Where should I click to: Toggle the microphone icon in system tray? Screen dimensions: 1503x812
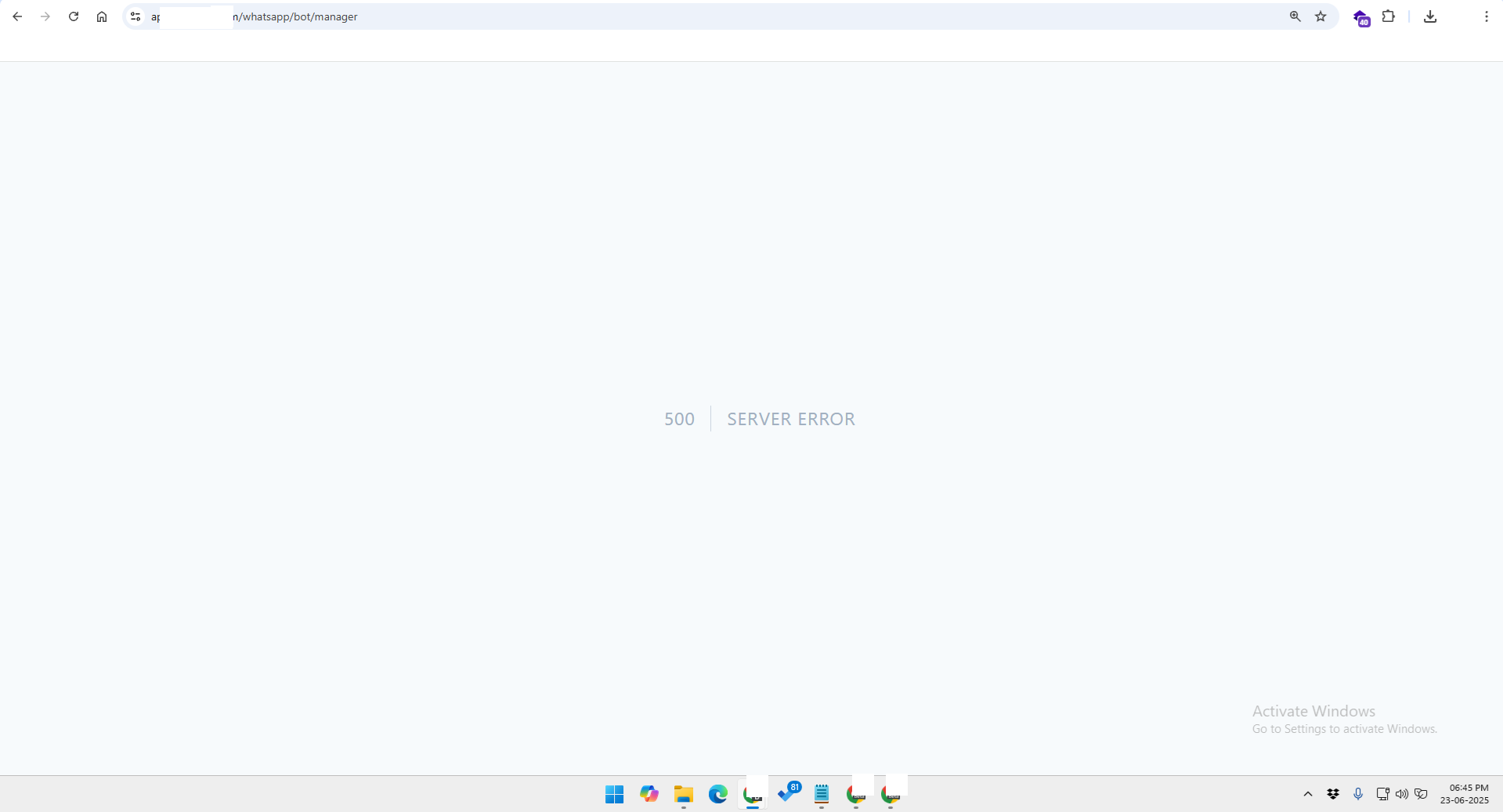[1358, 794]
